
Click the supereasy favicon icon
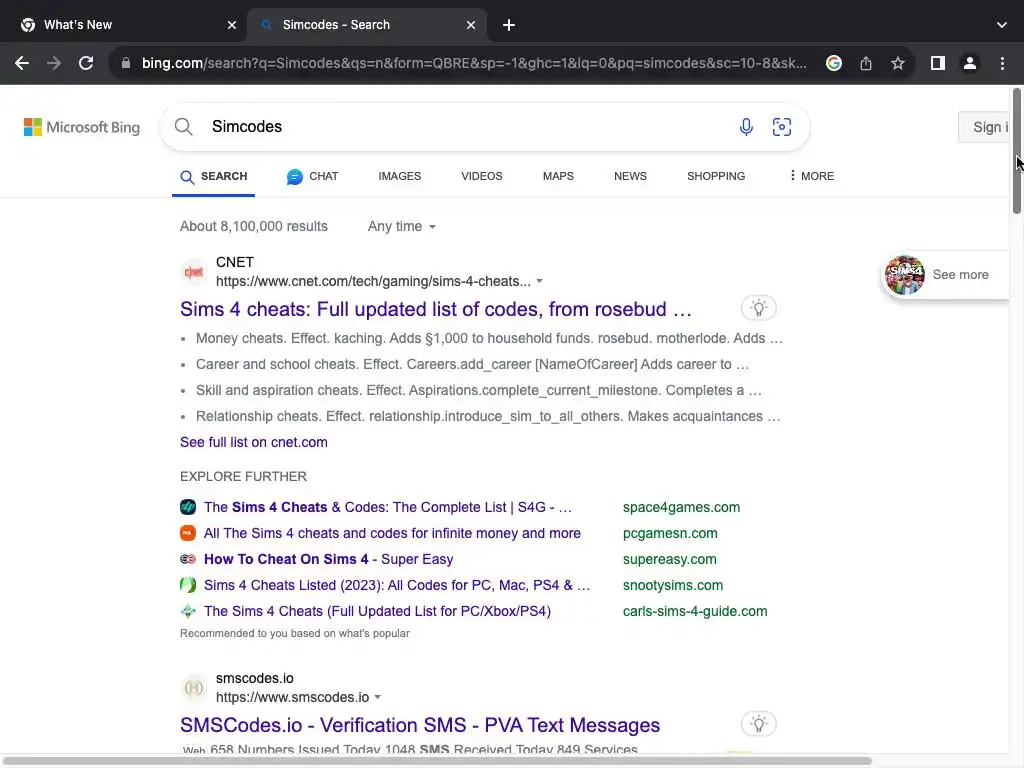click(188, 559)
